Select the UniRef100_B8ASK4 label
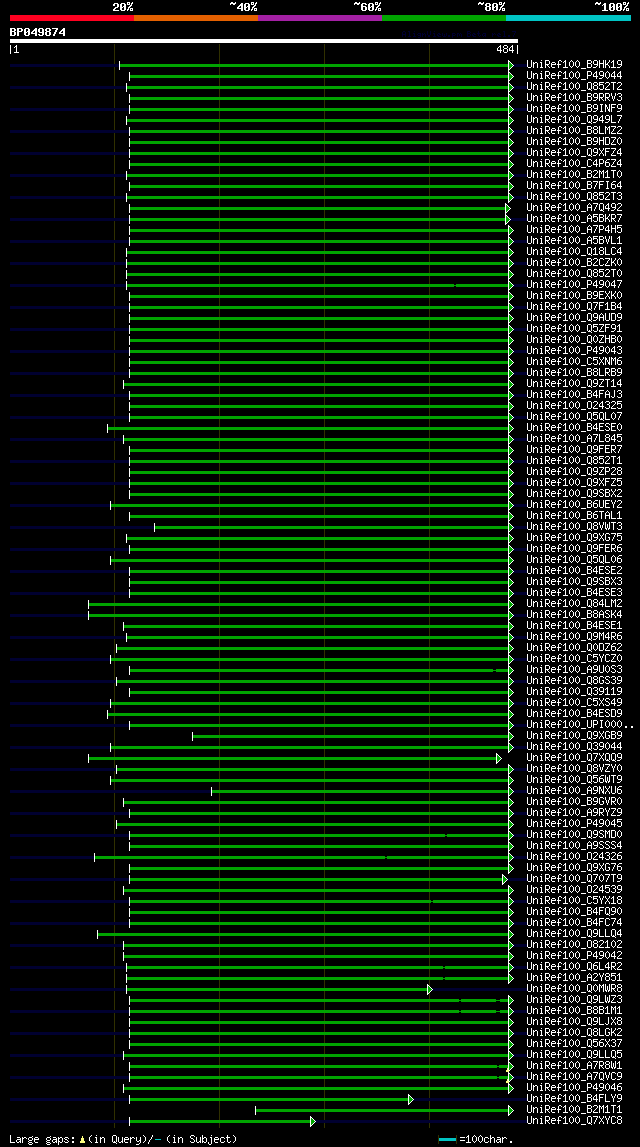 click(574, 614)
